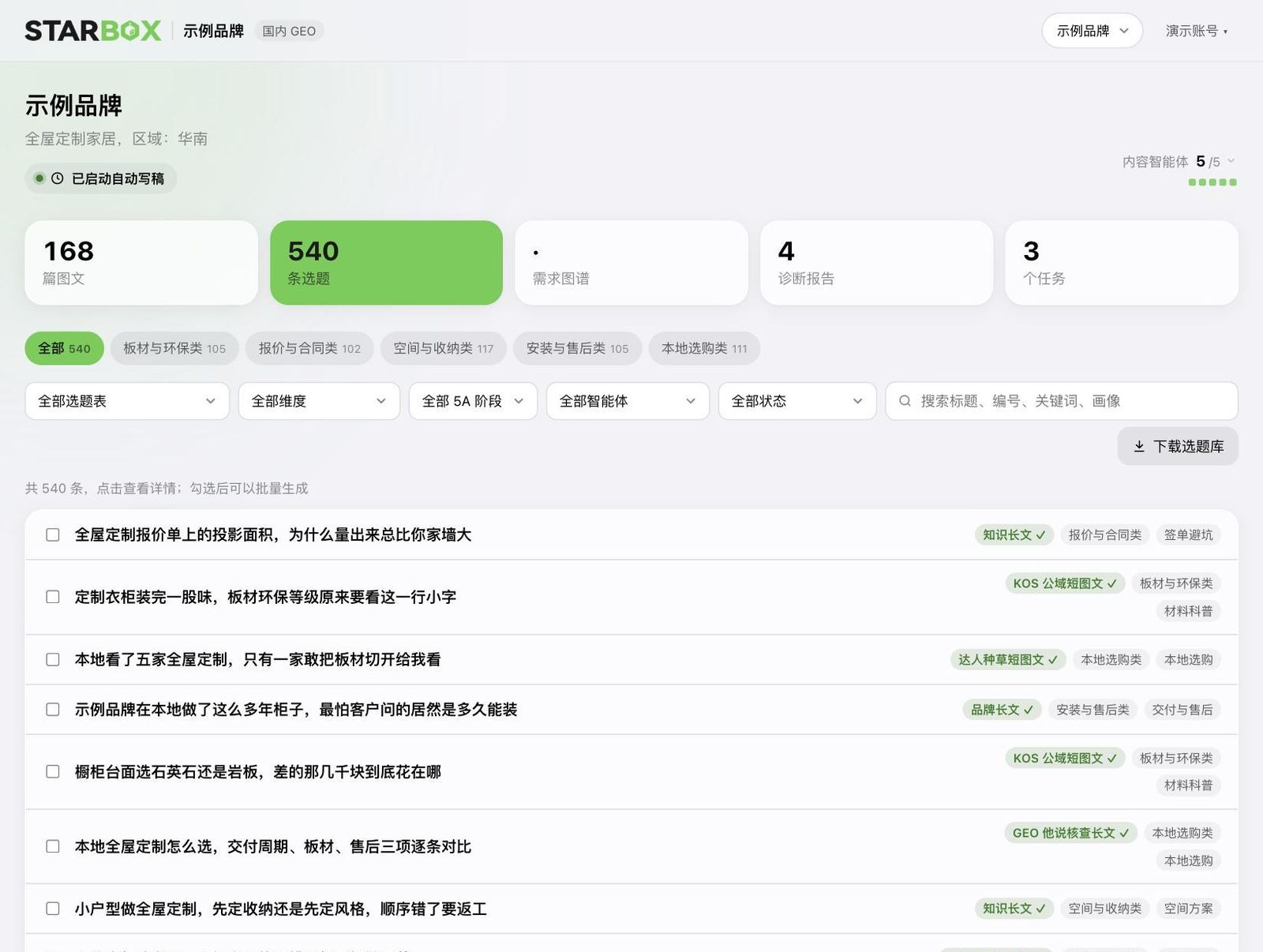Image resolution: width=1263 pixels, height=952 pixels.
Task: Check the box for 全屋定制报价单上的投影面积 topic
Action: tap(53, 535)
